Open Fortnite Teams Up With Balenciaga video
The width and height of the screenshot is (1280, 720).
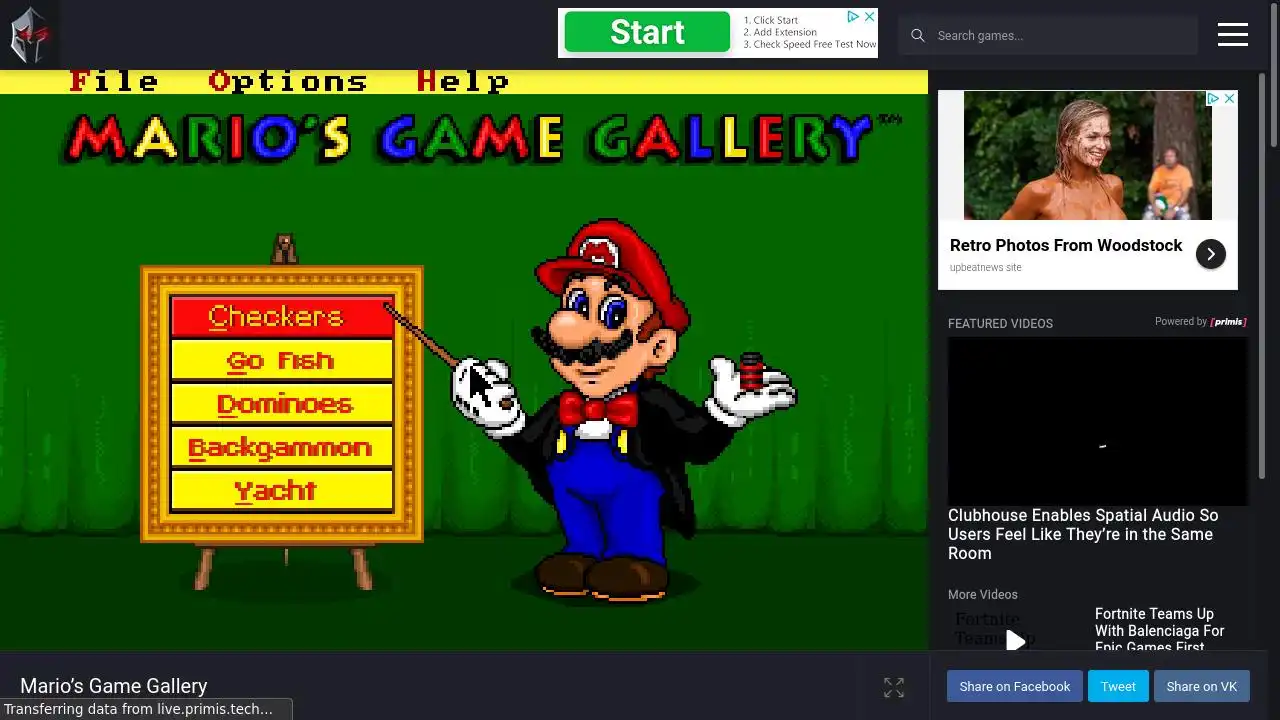pos(1160,630)
